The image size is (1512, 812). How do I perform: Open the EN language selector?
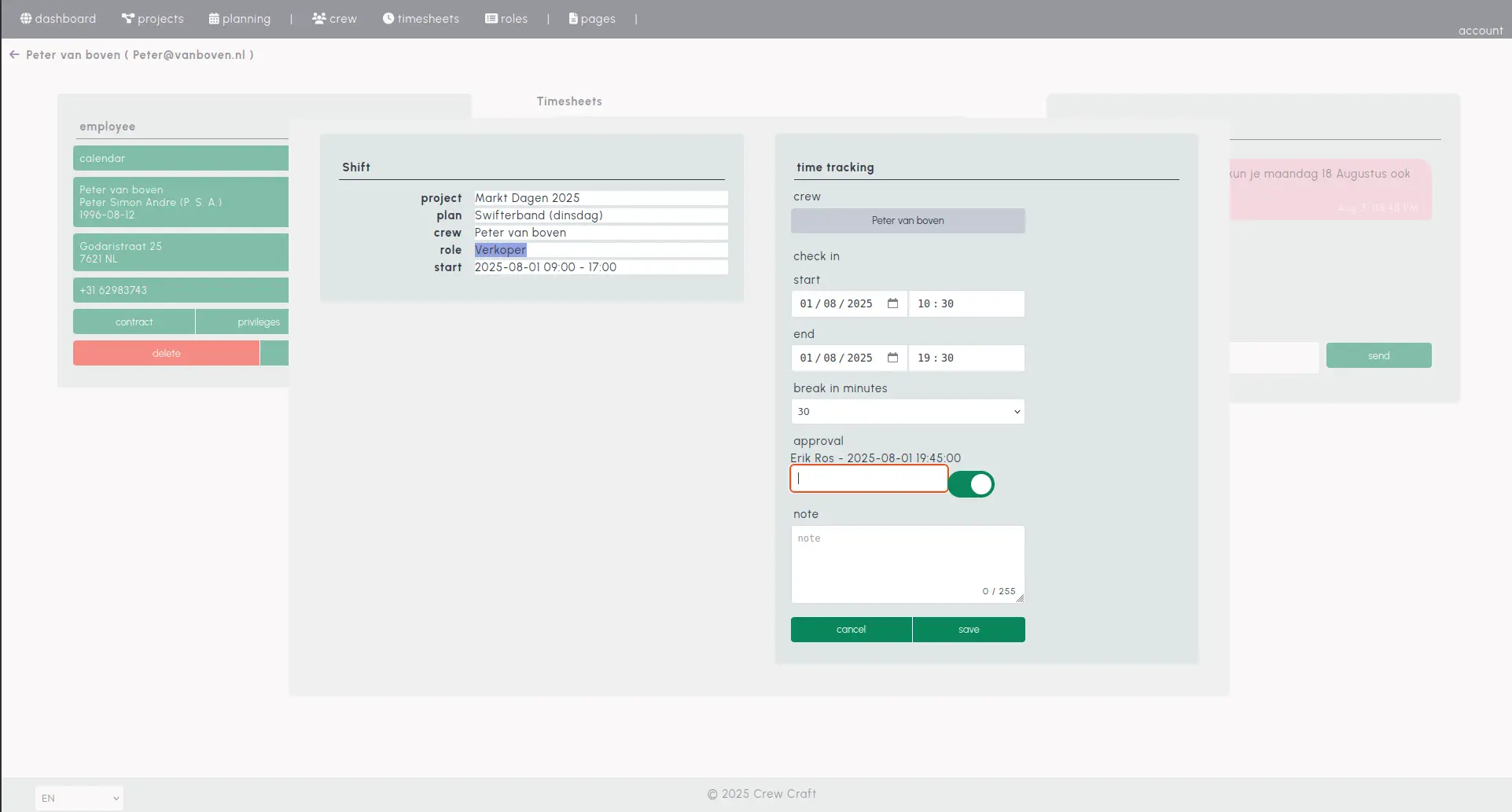[x=78, y=797]
